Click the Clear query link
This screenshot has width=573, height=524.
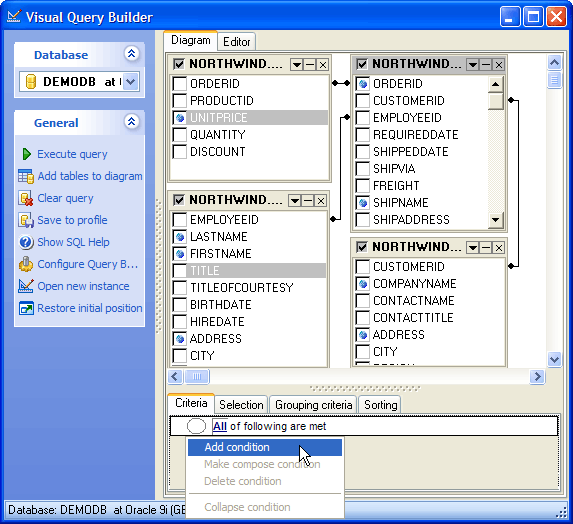[x=65, y=198]
